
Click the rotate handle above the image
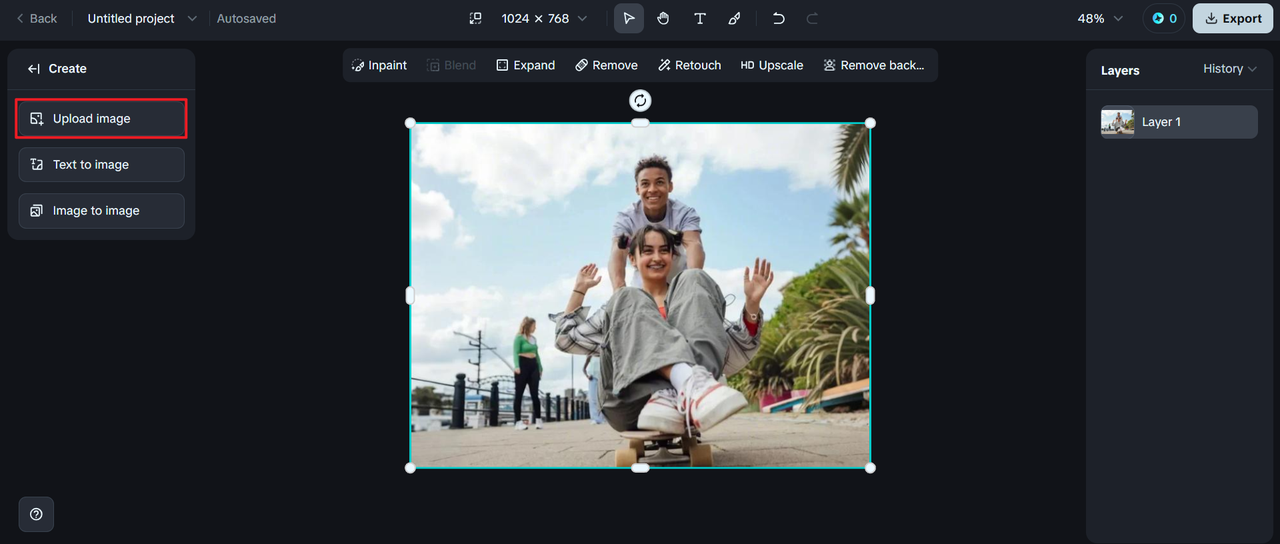click(640, 100)
